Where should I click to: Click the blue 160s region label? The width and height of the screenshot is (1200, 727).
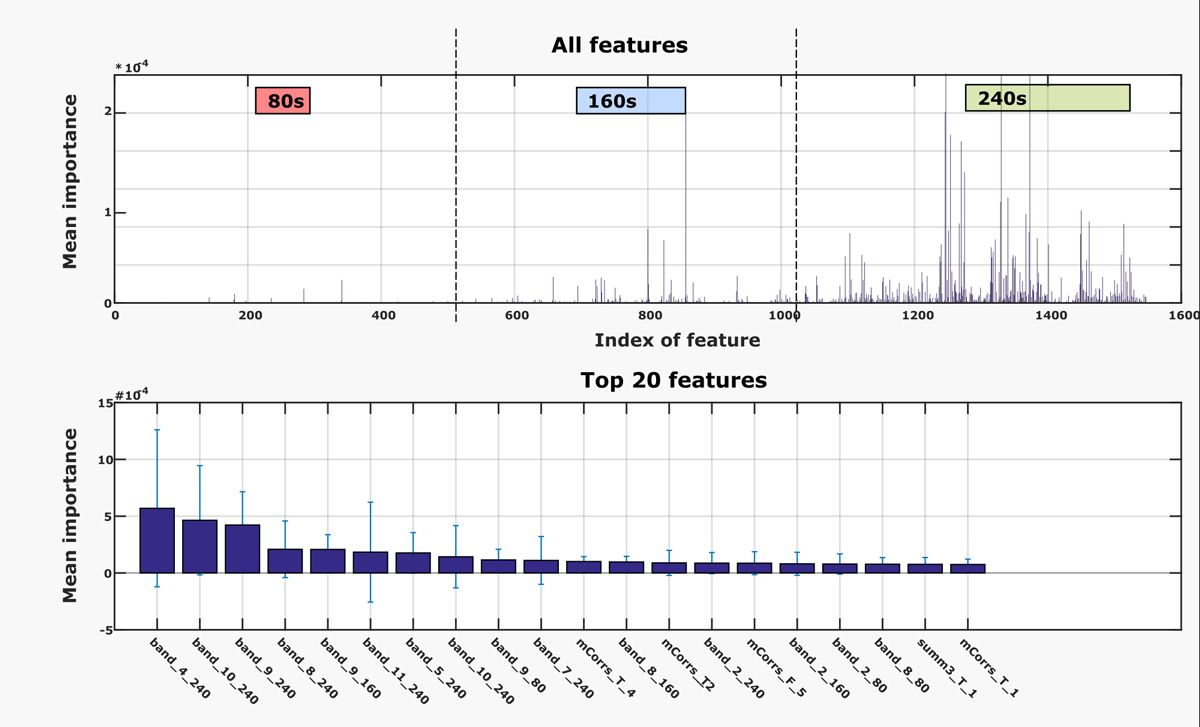pyautogui.click(x=630, y=101)
